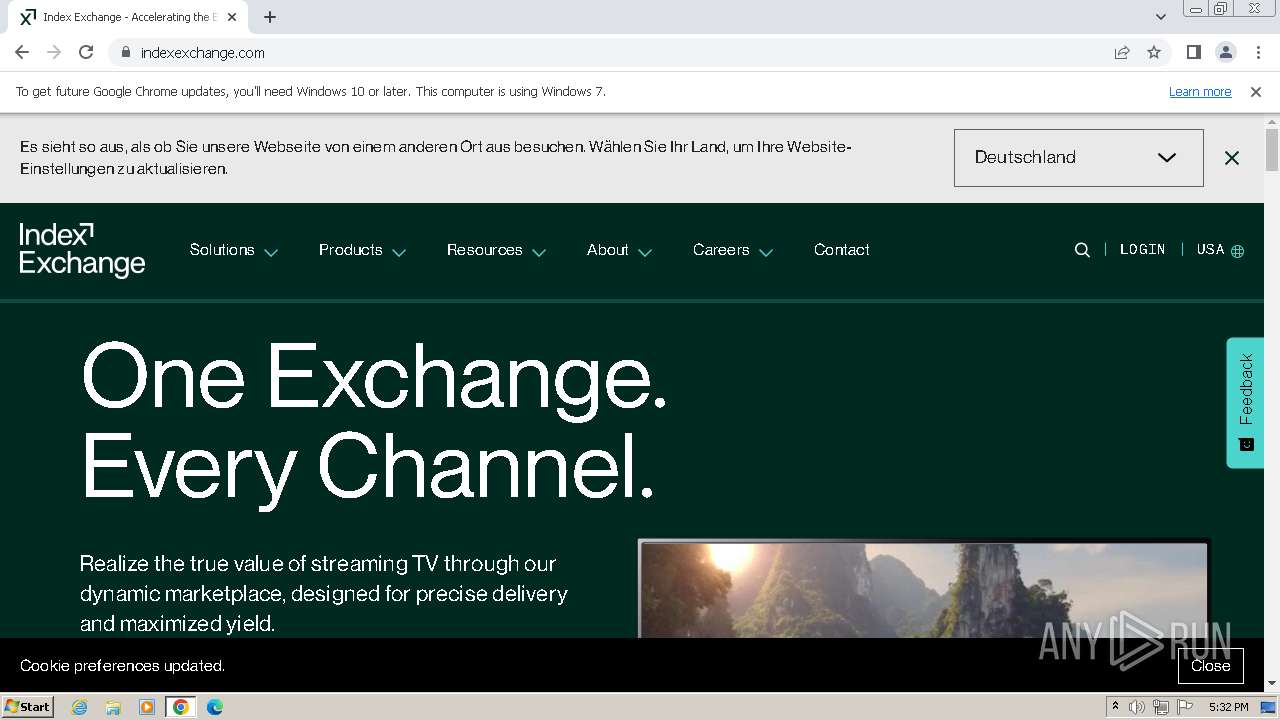This screenshot has height=720, width=1280.
Task: Click the "Cookie preferences updated." message
Action: pyautogui.click(x=122, y=666)
